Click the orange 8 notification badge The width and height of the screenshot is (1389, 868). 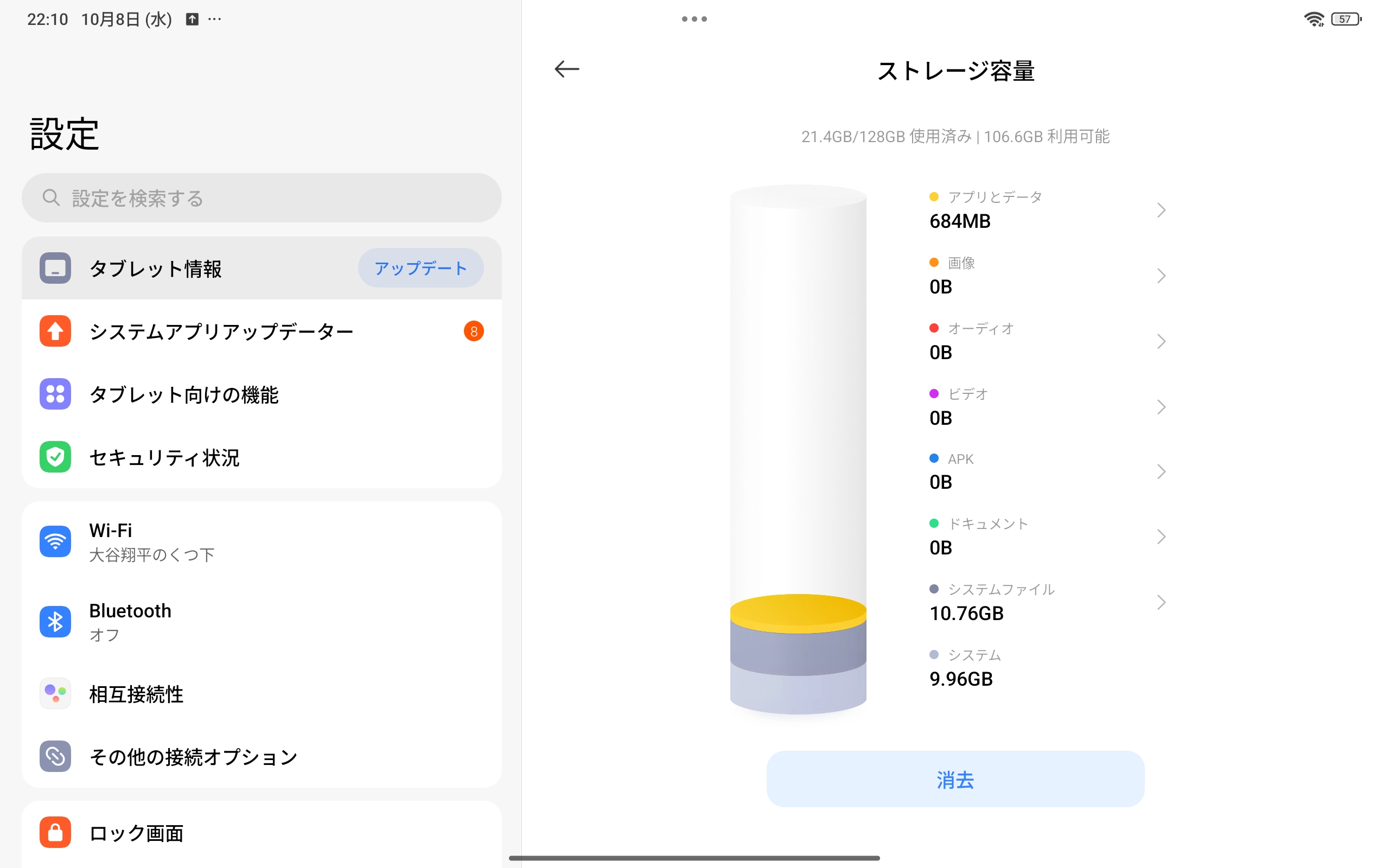(x=474, y=331)
